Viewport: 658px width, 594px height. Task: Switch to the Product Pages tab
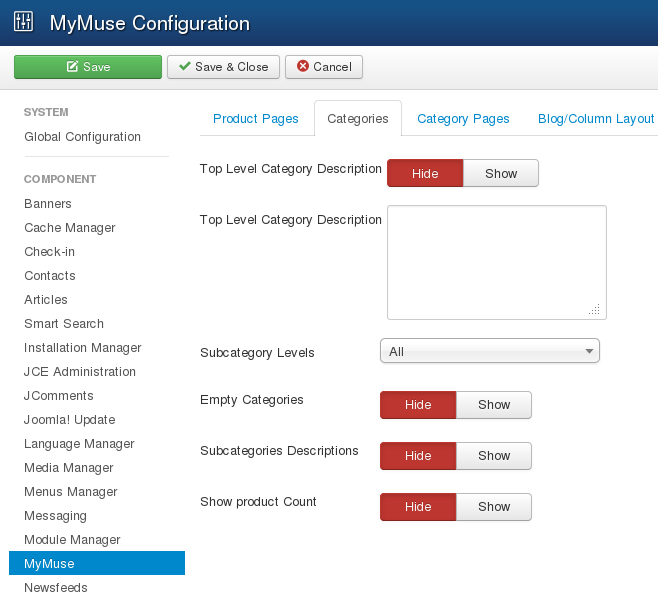255,118
